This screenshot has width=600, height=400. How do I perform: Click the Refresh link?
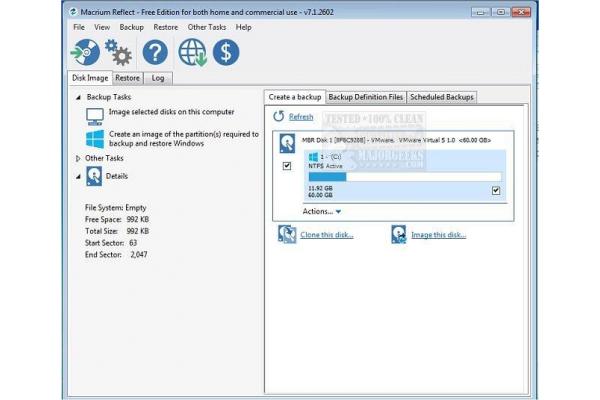(301, 117)
